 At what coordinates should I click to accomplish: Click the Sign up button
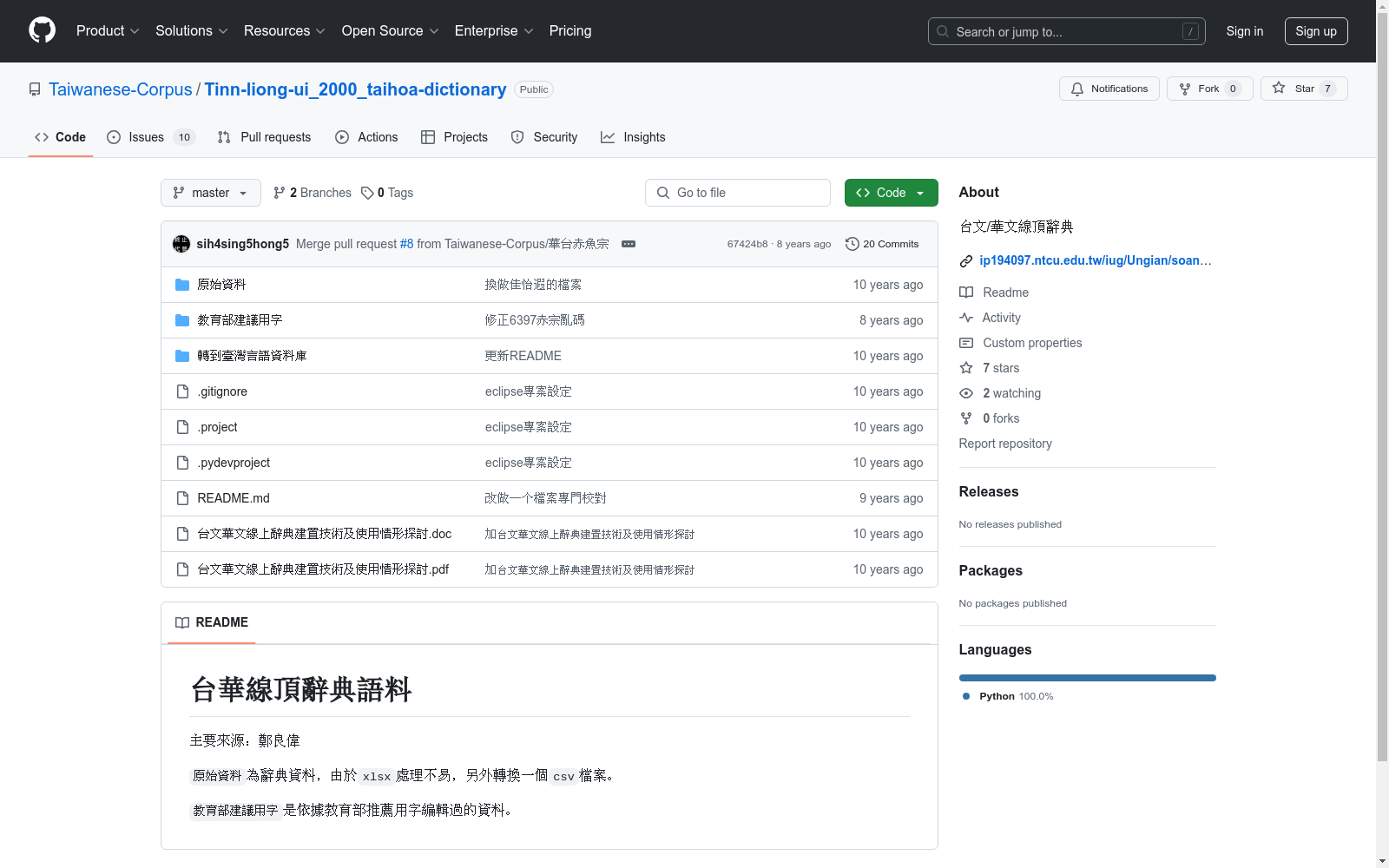coord(1316,31)
